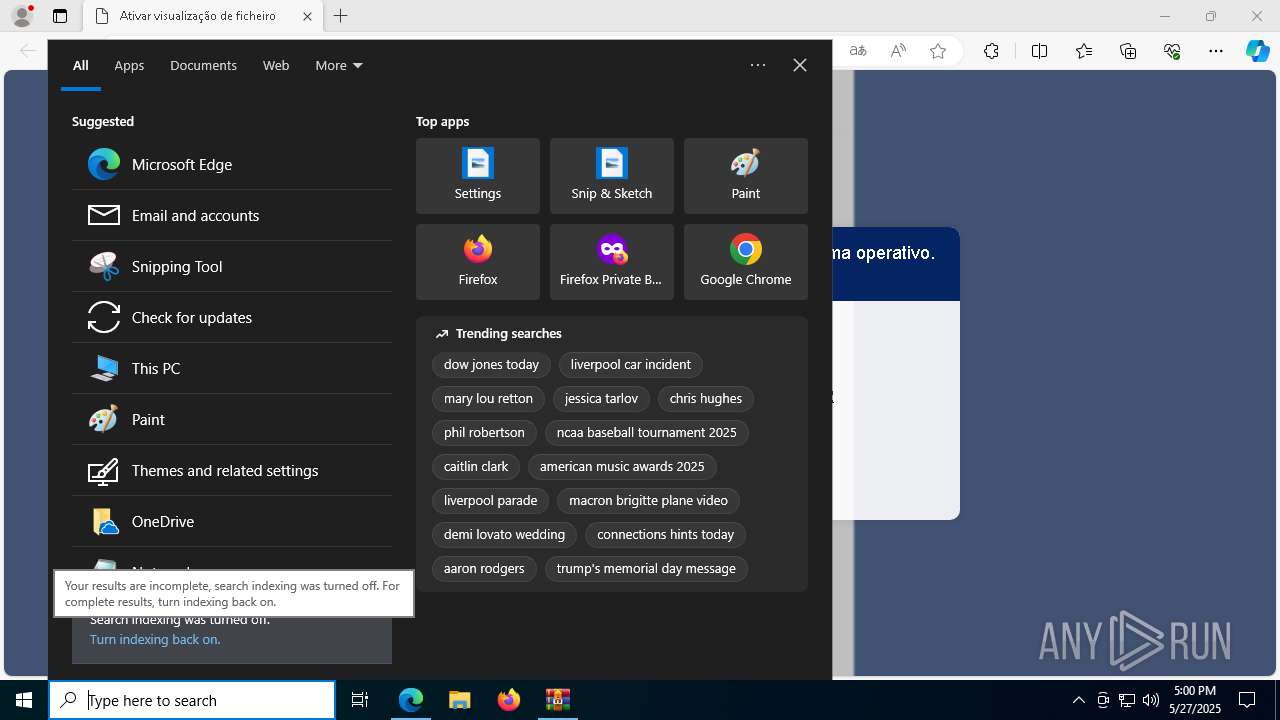Viewport: 1280px width, 720px height.
Task: Search trending 'chris hughes'
Action: [706, 399]
